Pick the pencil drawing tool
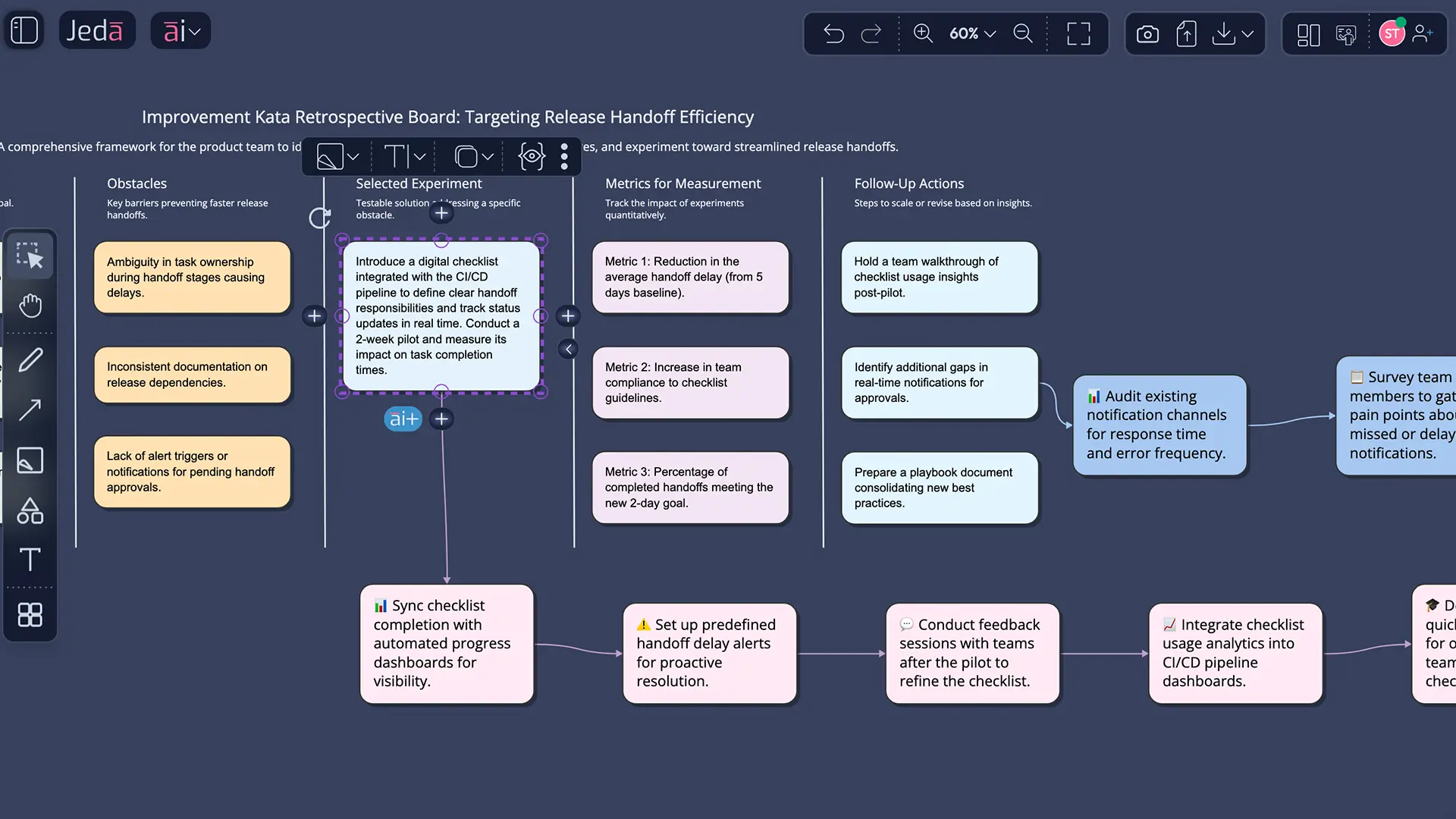This screenshot has width=1456, height=819. click(30, 359)
